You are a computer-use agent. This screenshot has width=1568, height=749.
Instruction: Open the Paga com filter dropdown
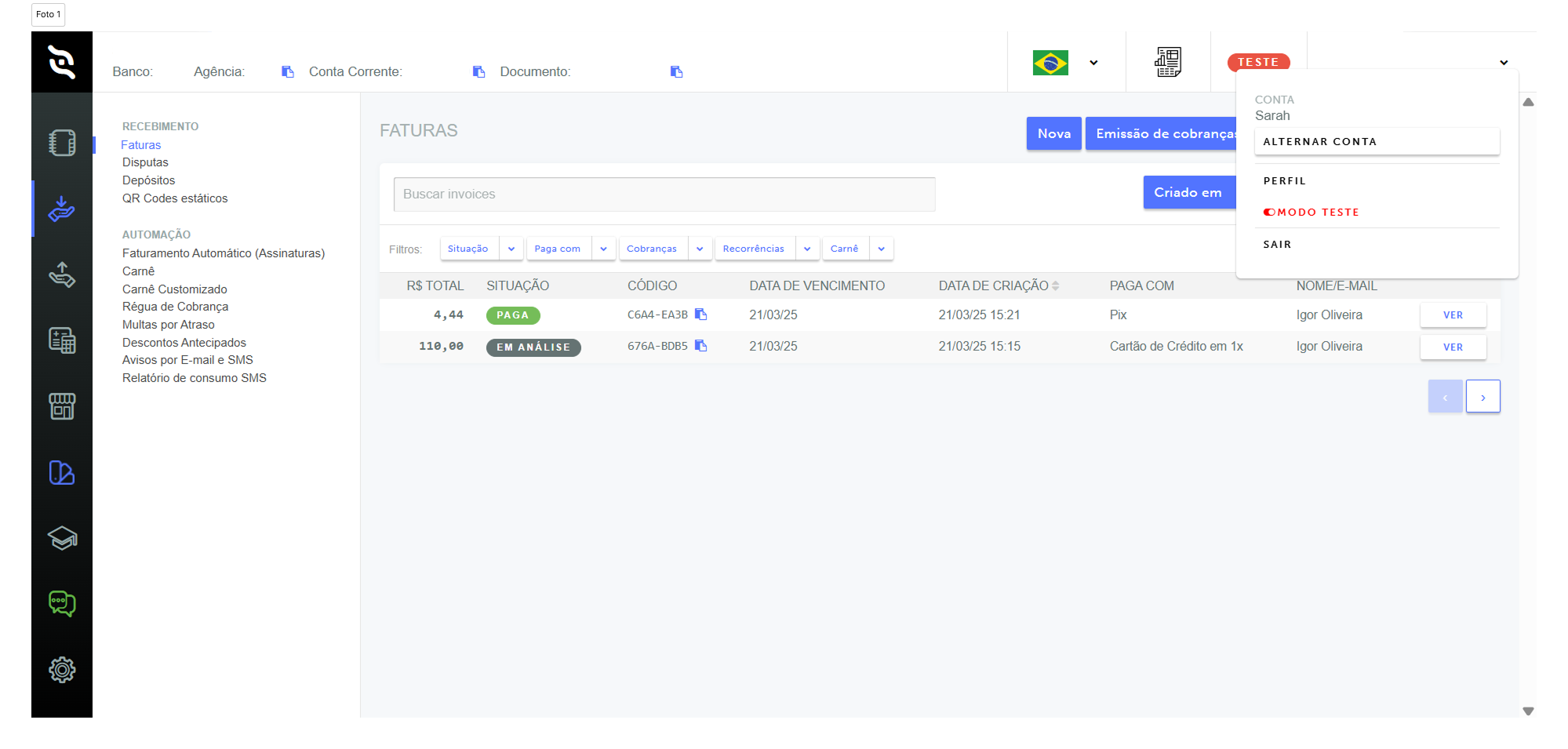click(571, 249)
